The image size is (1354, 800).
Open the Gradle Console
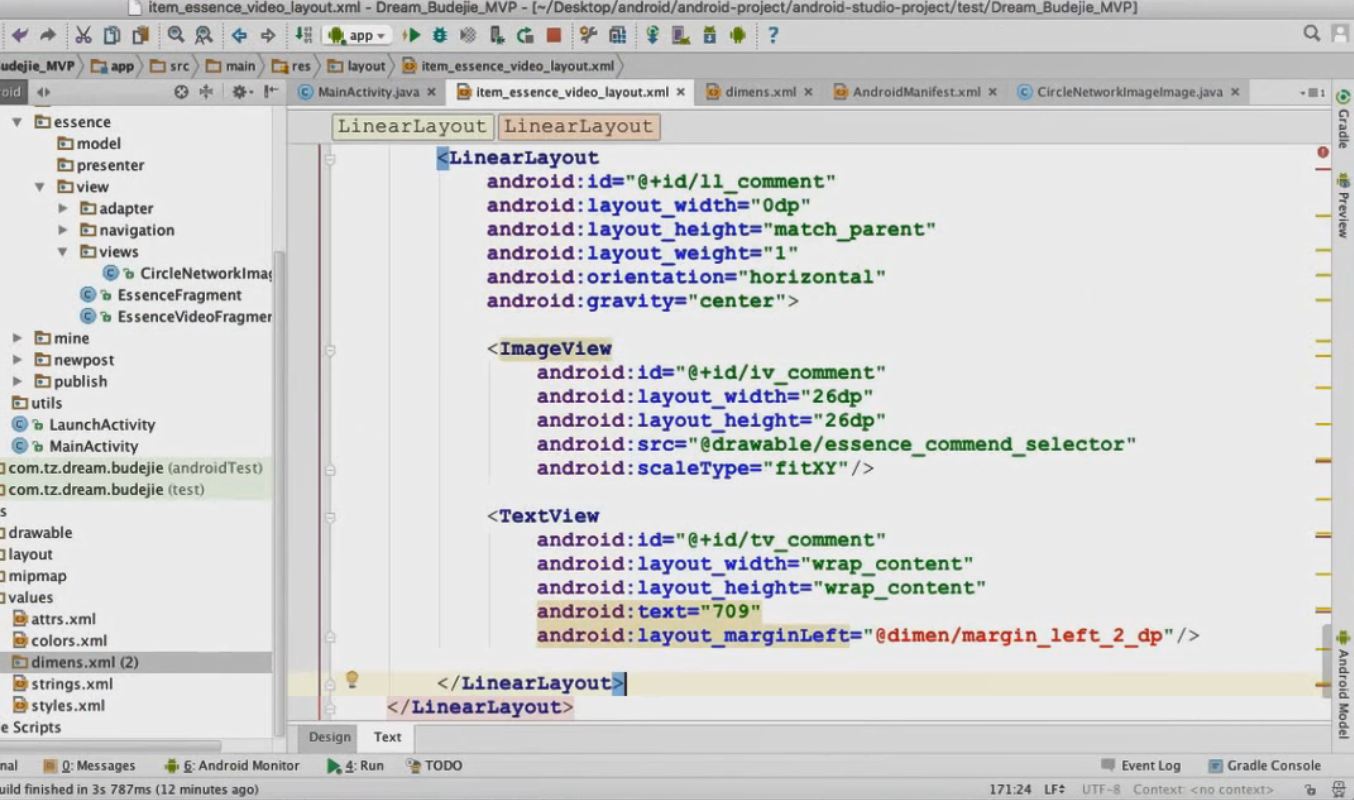1264,766
